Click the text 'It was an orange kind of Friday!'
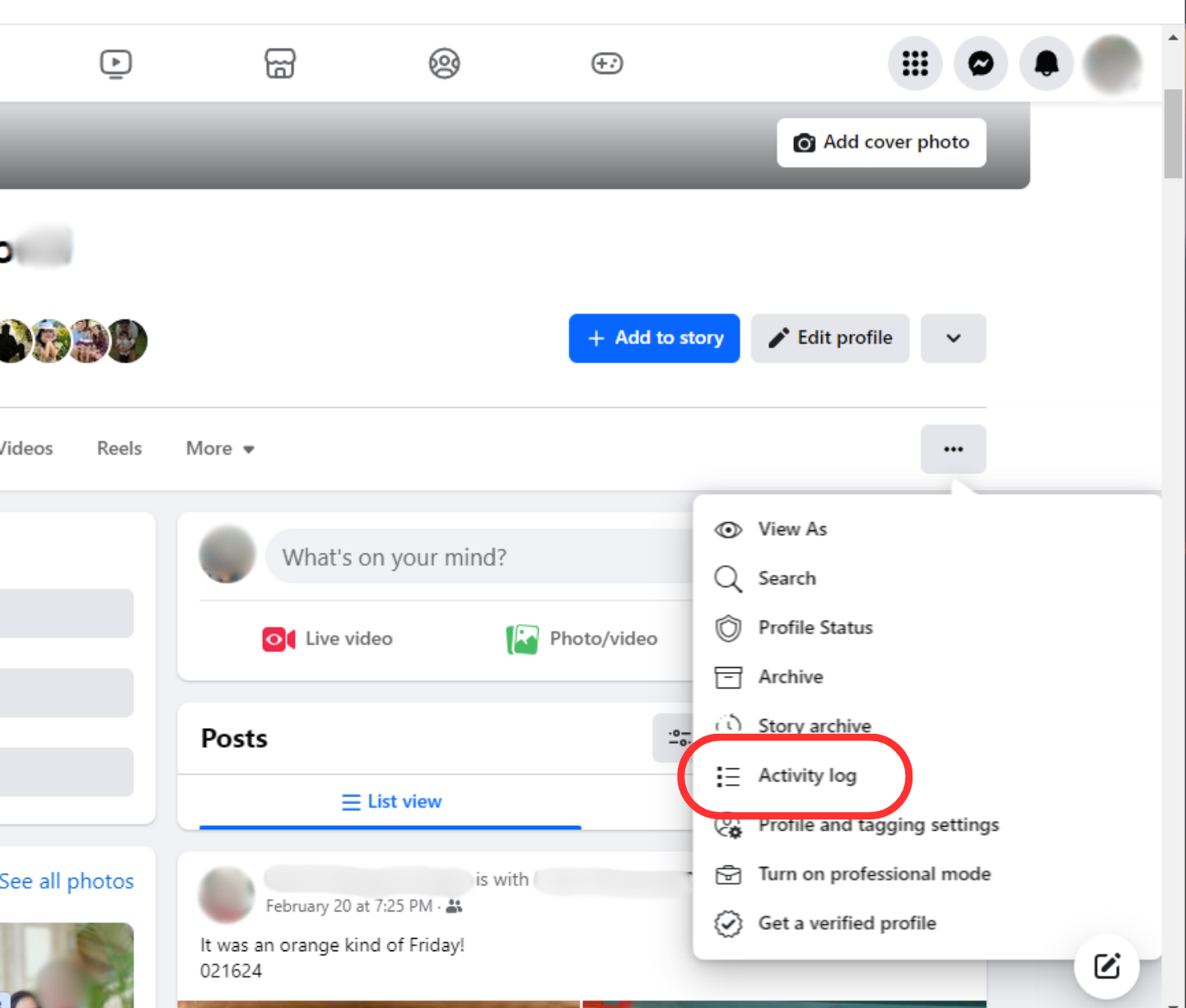This screenshot has height=1008, width=1186. click(332, 945)
